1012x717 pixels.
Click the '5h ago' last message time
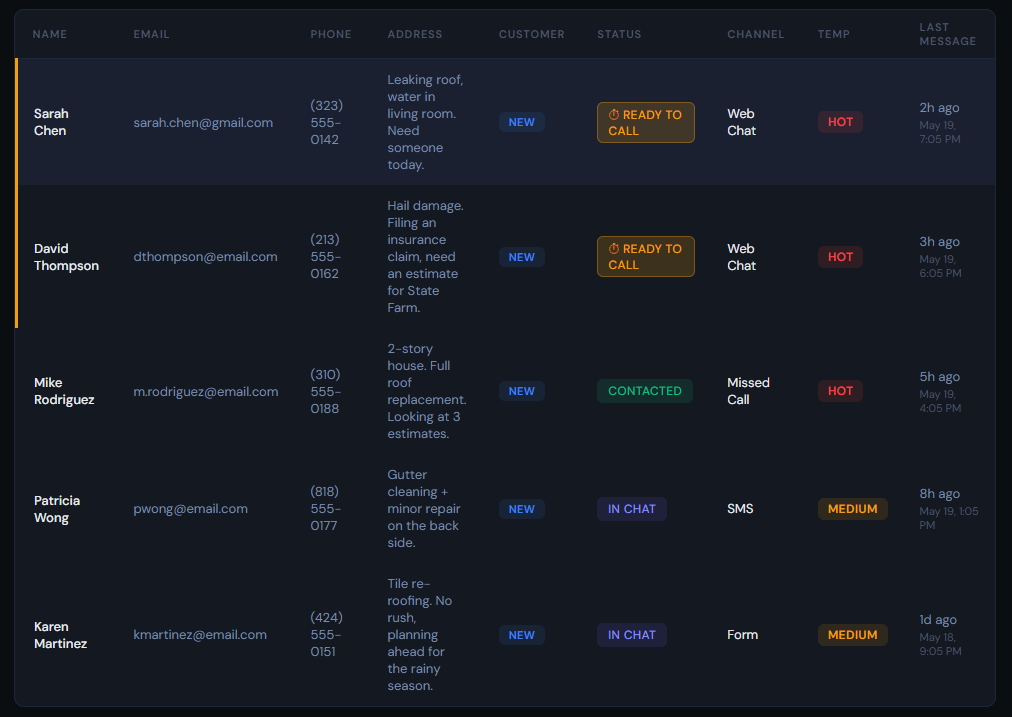[x=939, y=377]
